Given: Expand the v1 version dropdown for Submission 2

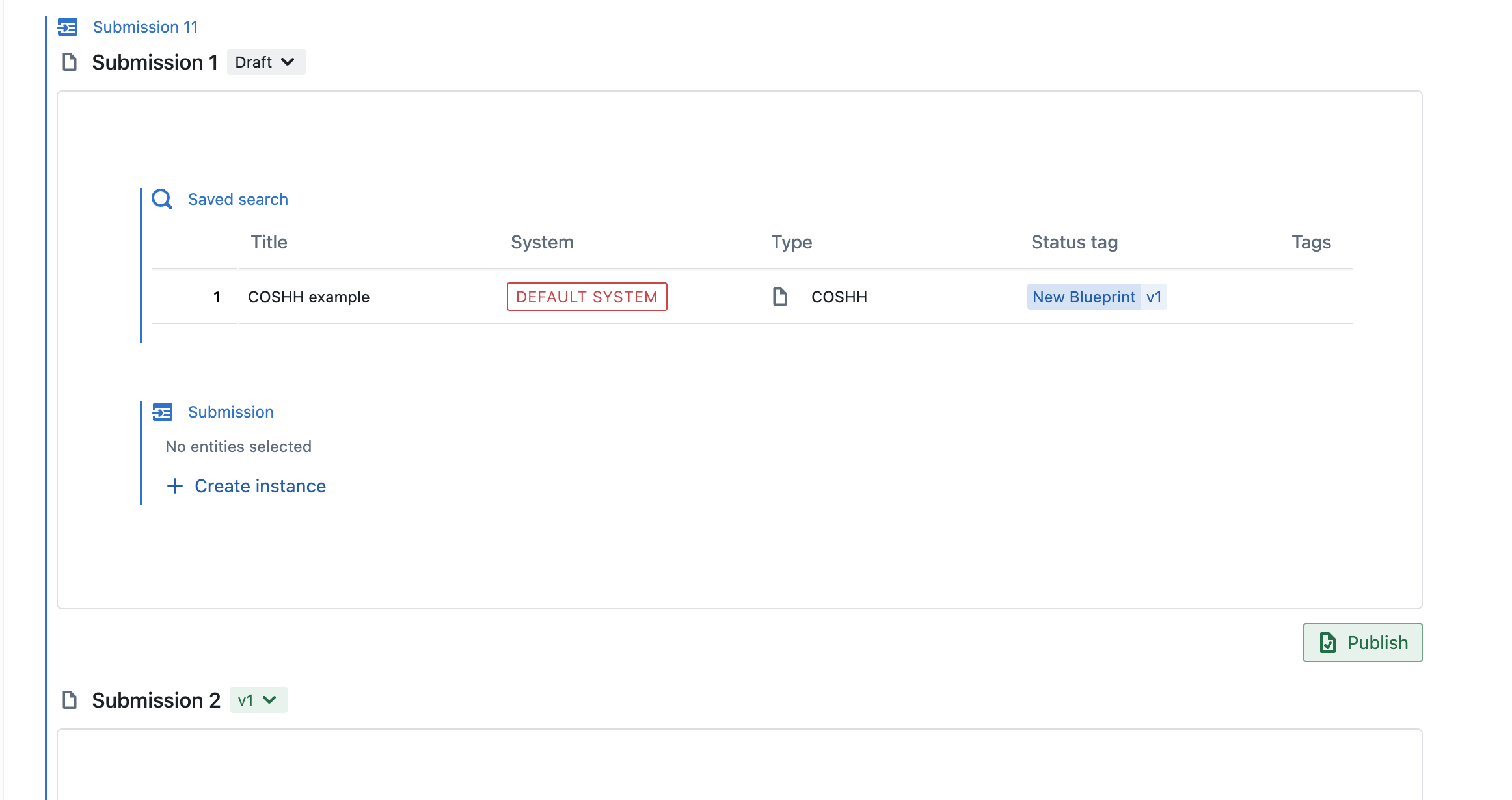Looking at the screenshot, I should tap(258, 700).
